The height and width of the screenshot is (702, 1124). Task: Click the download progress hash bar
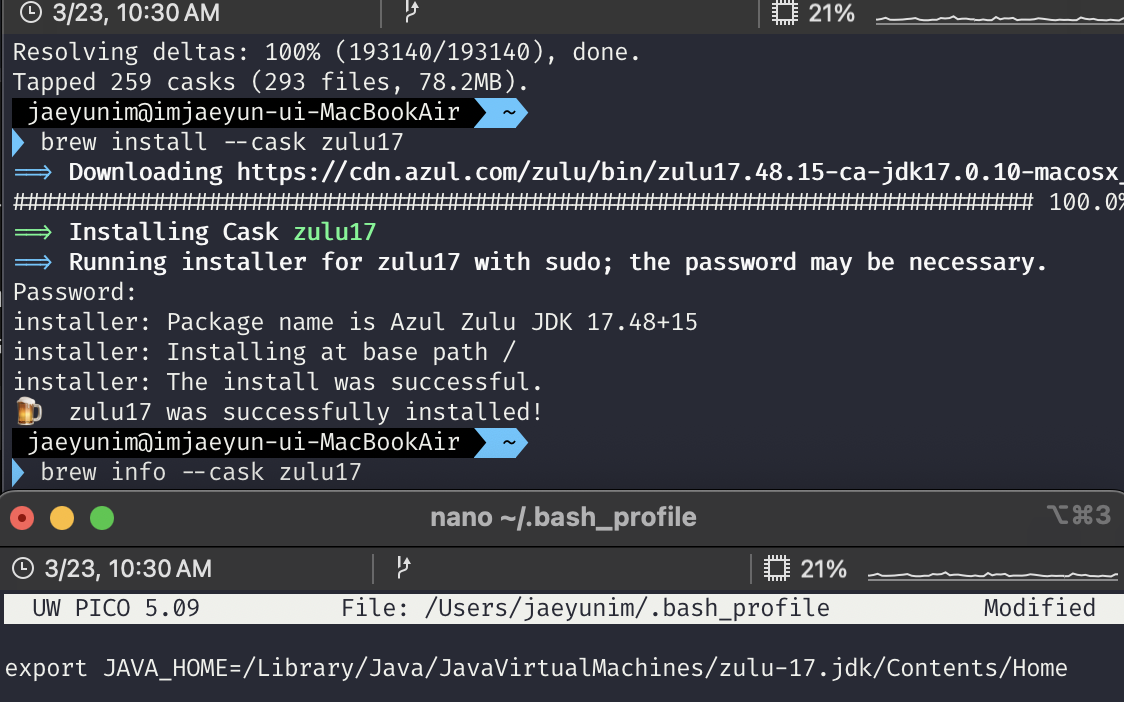click(x=523, y=202)
